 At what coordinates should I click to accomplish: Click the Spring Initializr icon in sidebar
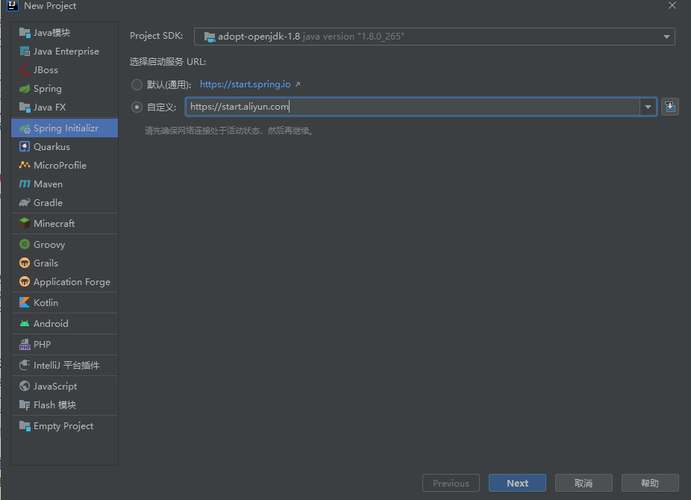[25, 128]
